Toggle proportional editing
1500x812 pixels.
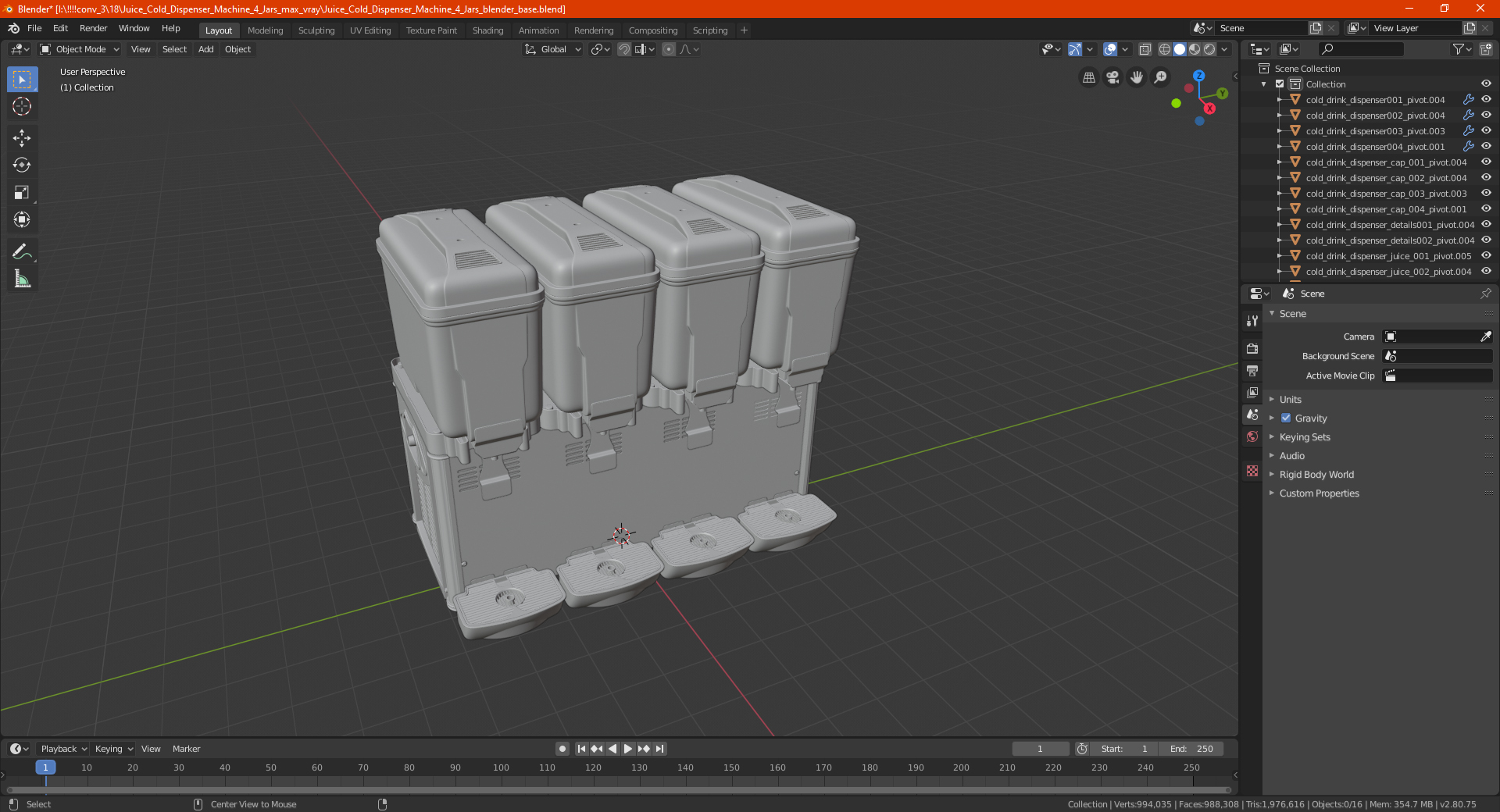click(669, 49)
